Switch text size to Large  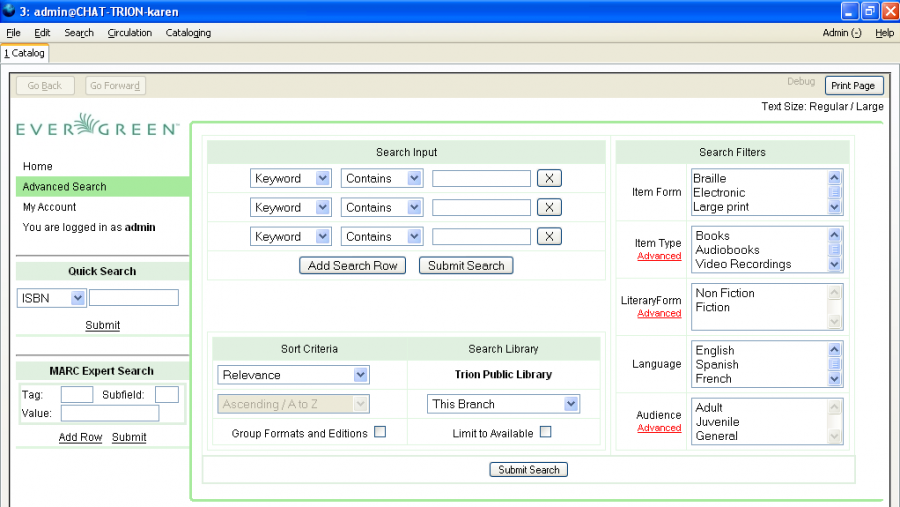(x=869, y=107)
